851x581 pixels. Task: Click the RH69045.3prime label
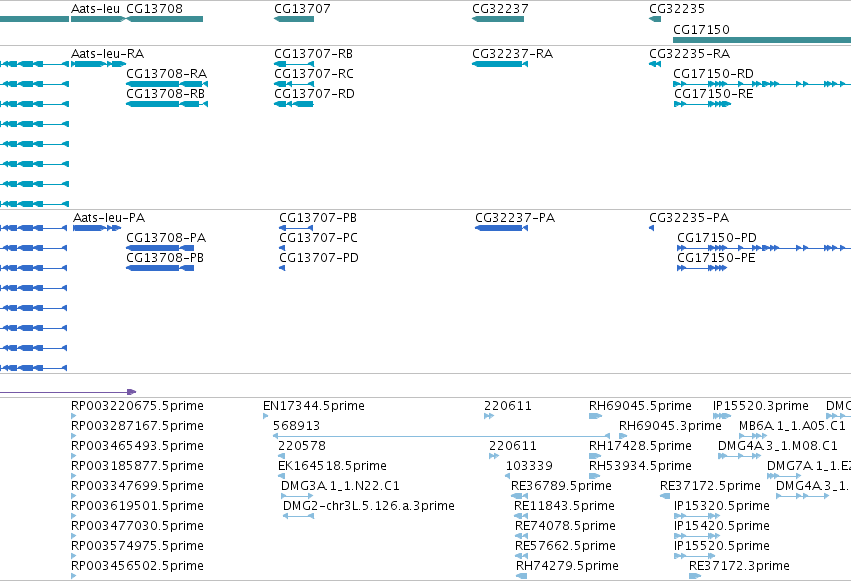[x=670, y=426]
